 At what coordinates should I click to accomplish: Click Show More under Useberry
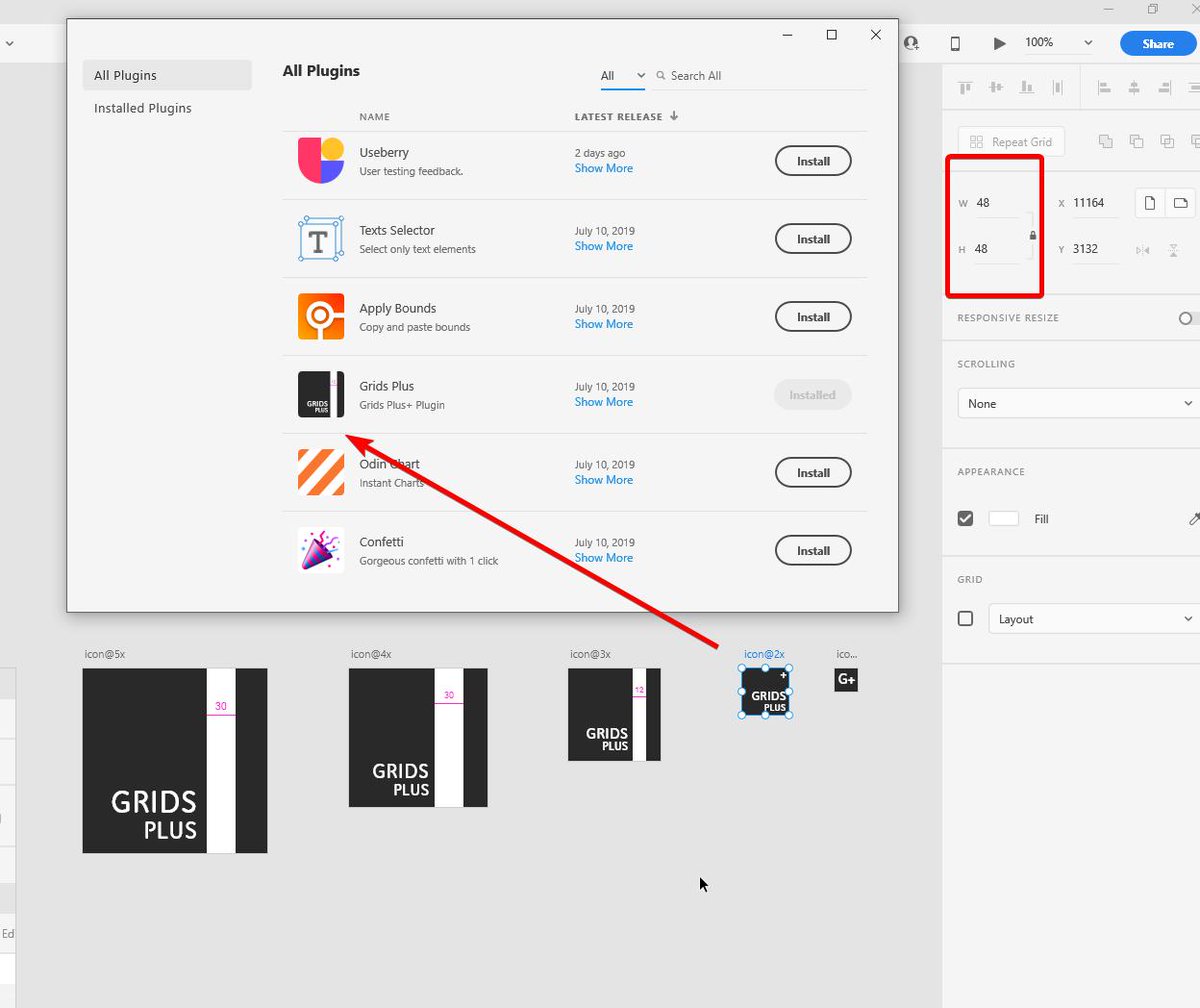point(603,169)
